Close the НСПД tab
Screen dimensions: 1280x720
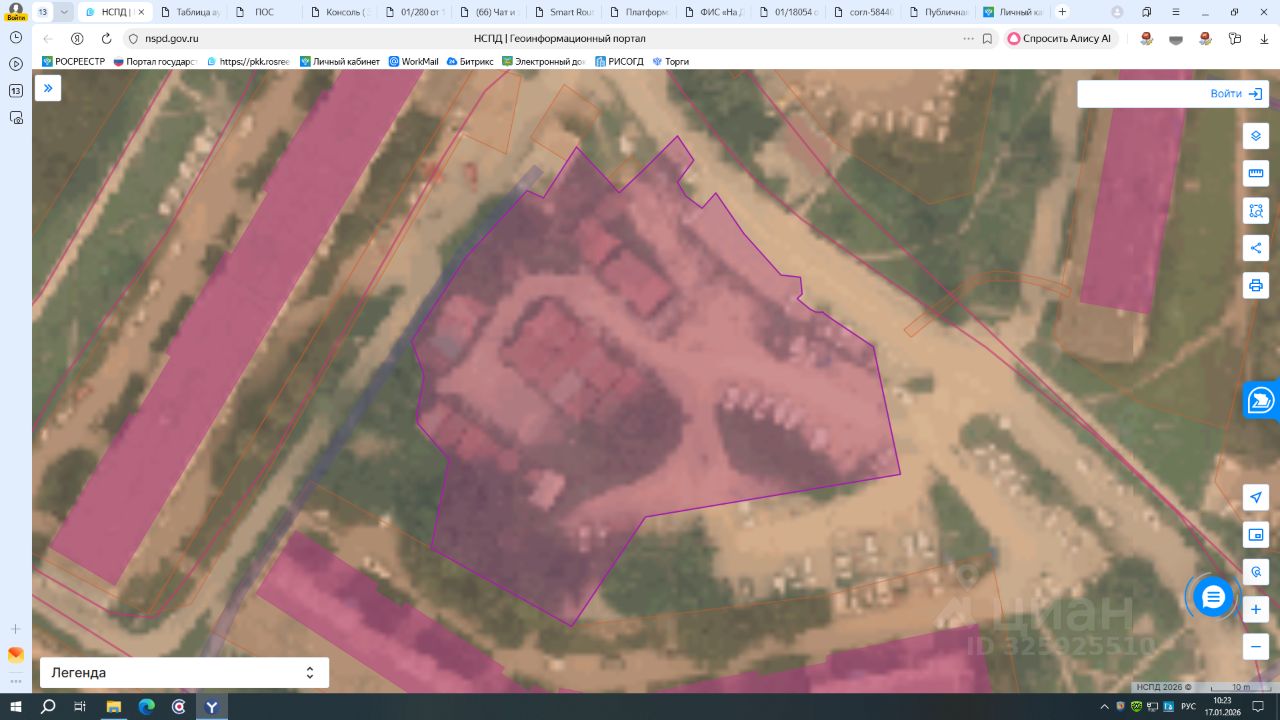tap(141, 12)
